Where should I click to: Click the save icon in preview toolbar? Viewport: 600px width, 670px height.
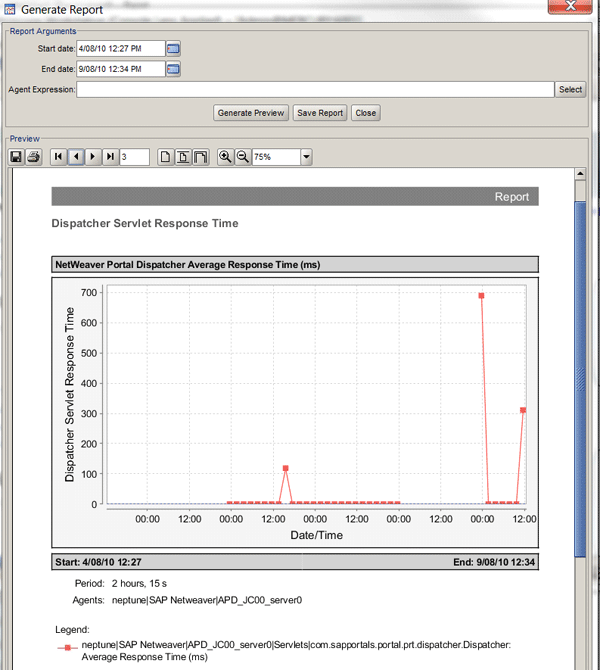[16, 157]
